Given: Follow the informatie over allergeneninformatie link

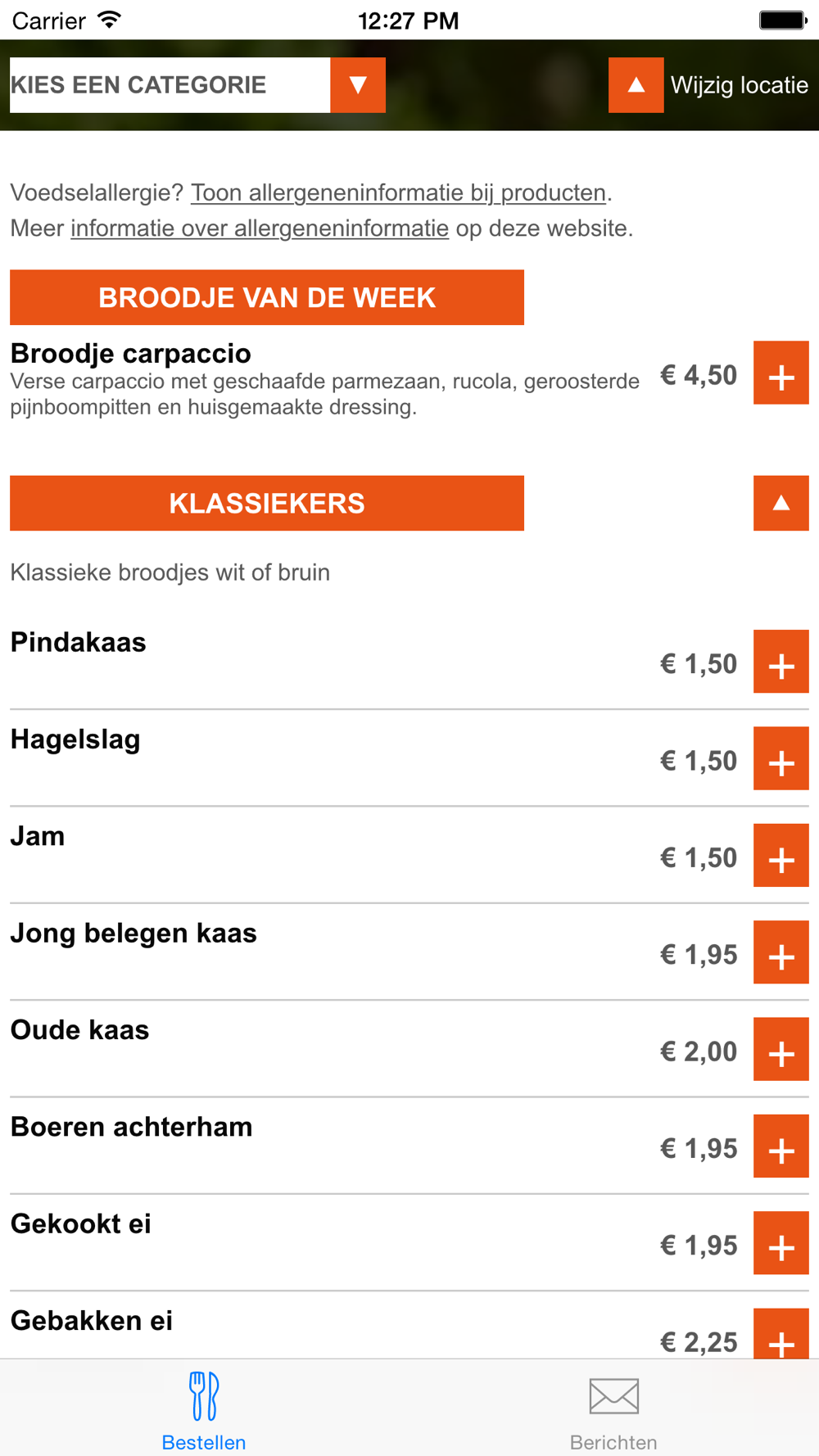Looking at the screenshot, I should tap(260, 228).
